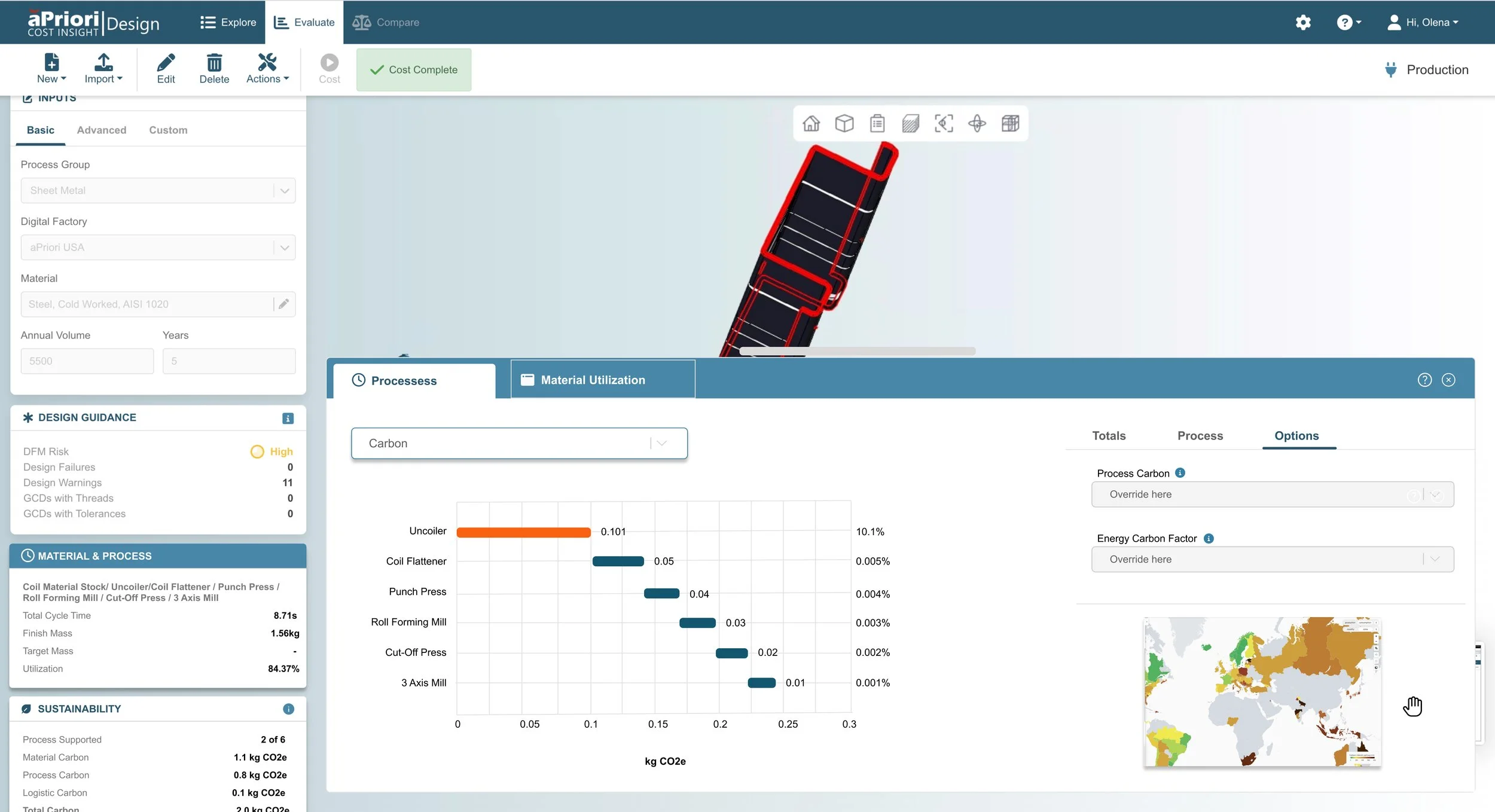Viewport: 1495px width, 812px height.
Task: Open the Carbon metric dropdown
Action: (519, 443)
